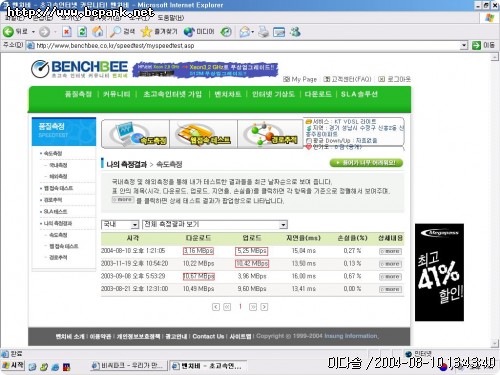Open the Mail envelope toolbar icon
500x375 pixels.
(245, 32)
